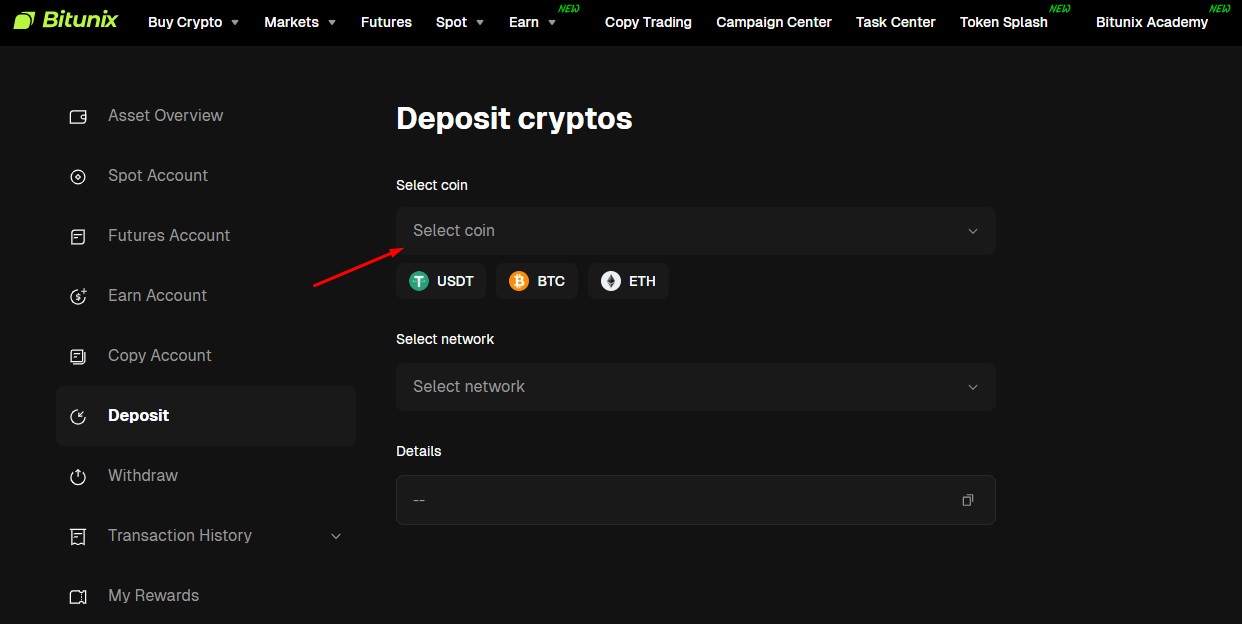The width and height of the screenshot is (1242, 624).
Task: Open the Markets menu in navbar
Action: tap(299, 22)
